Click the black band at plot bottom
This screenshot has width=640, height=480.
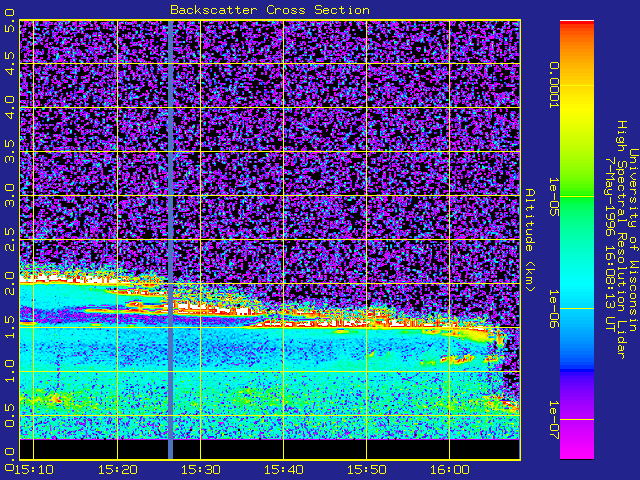click(x=270, y=449)
